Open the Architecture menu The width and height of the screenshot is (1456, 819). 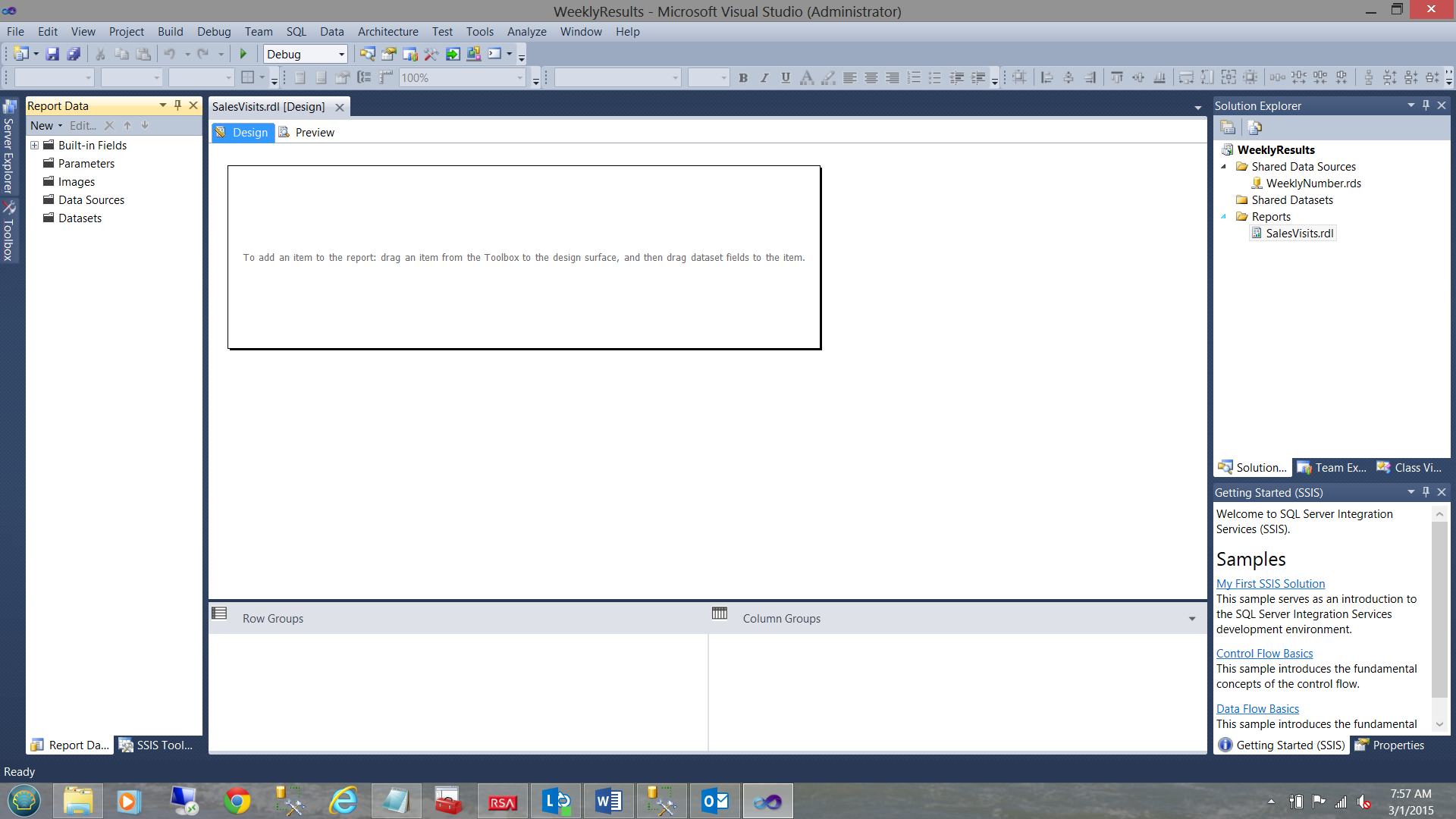[388, 32]
